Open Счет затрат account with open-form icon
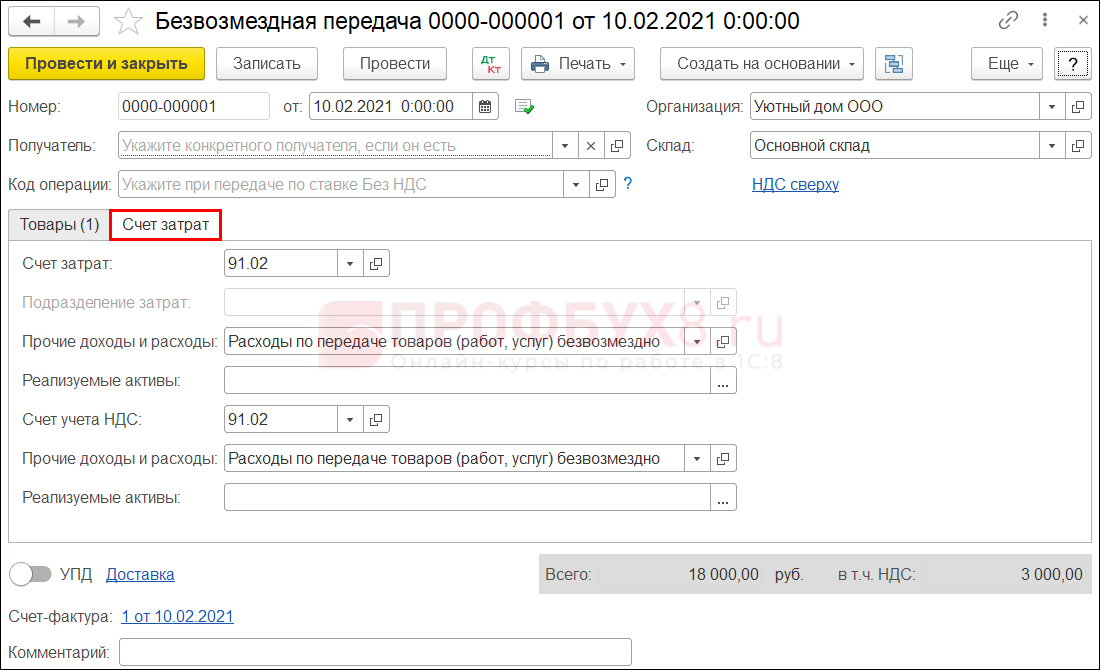Viewport: 1100px width, 670px height. click(376, 264)
